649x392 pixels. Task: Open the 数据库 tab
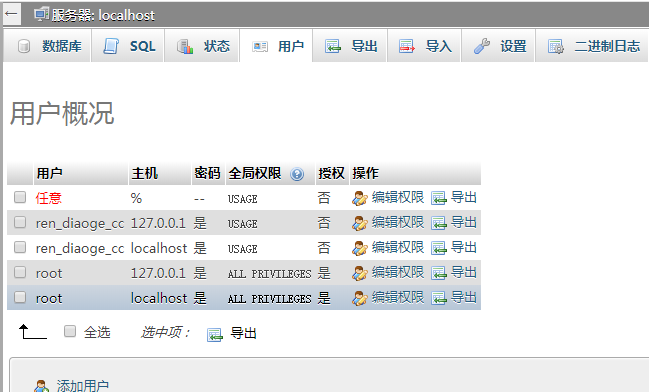coord(47,46)
